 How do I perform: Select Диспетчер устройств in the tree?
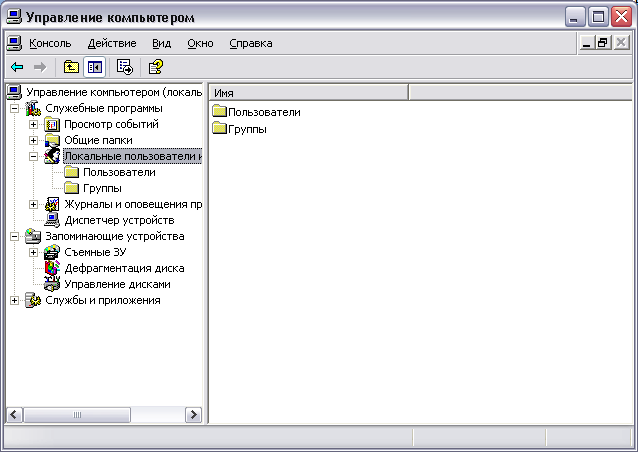119,220
